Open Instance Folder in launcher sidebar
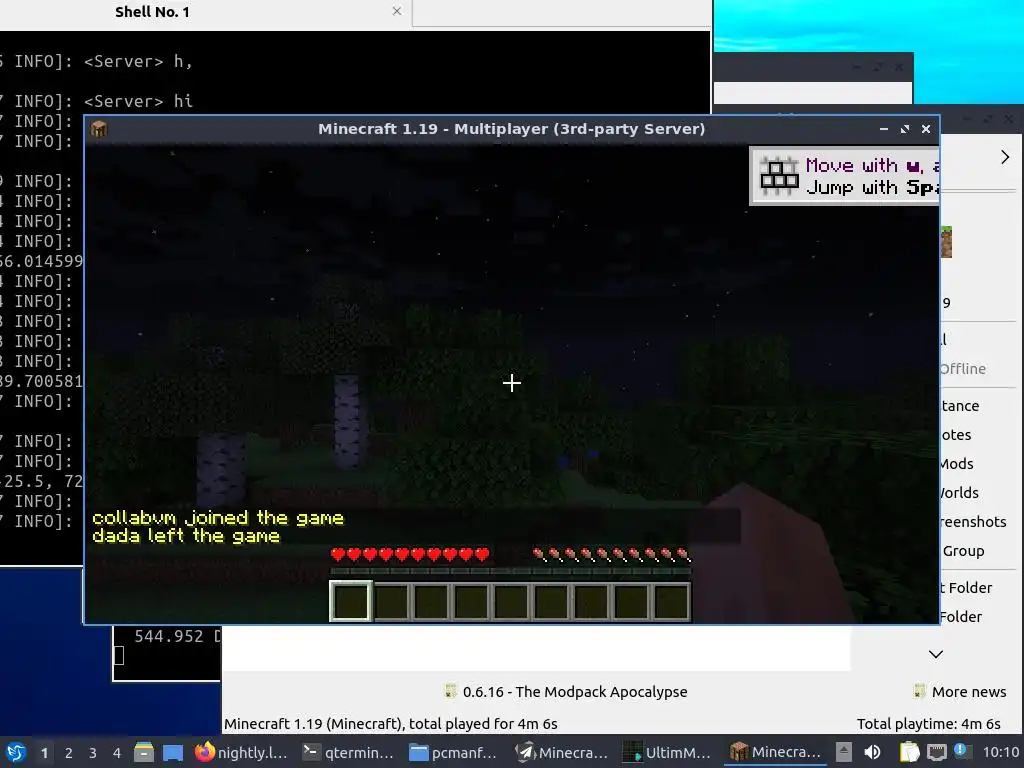This screenshot has width=1024, height=768. (x=967, y=588)
